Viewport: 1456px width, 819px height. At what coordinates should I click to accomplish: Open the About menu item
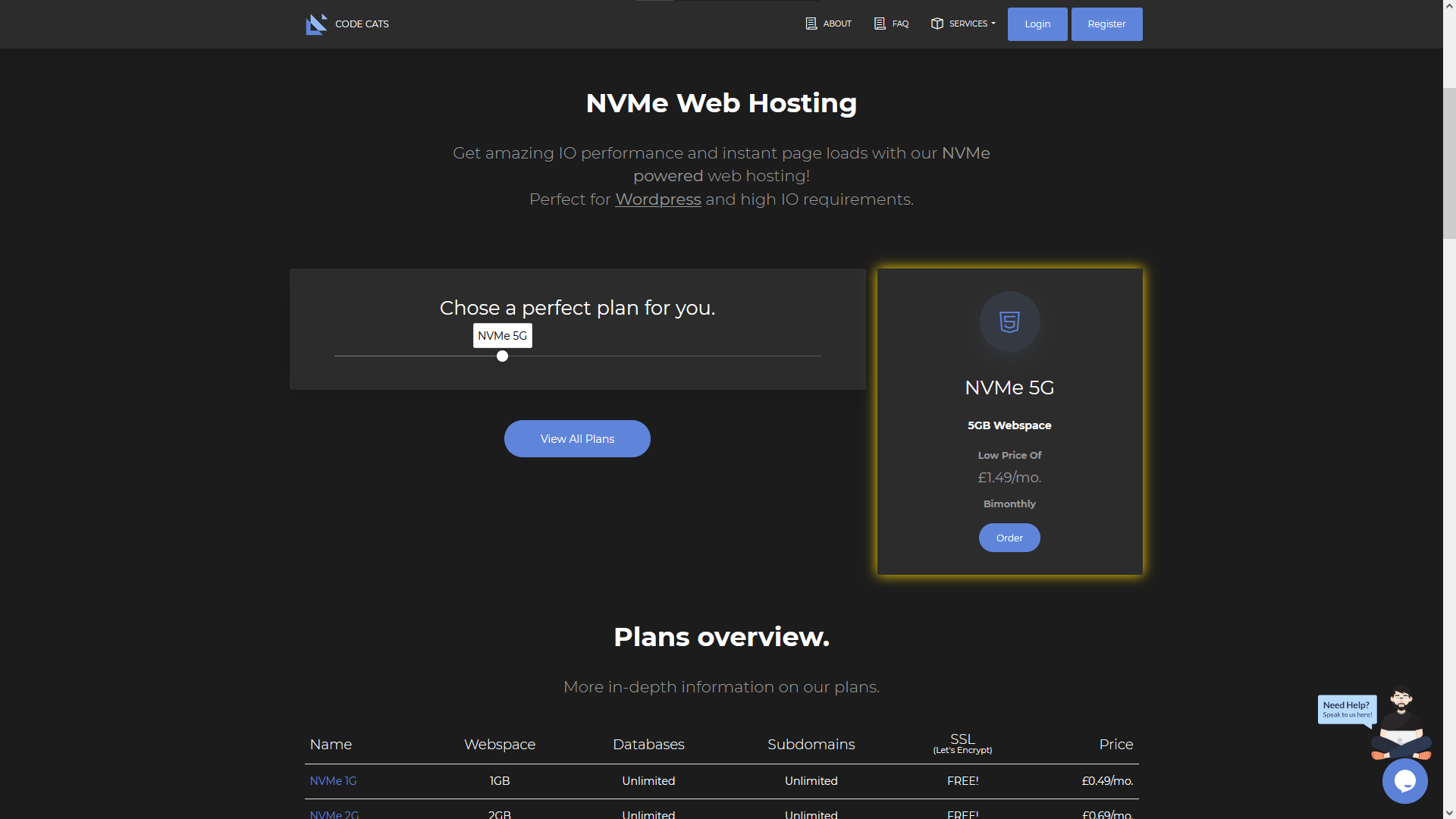tap(828, 24)
